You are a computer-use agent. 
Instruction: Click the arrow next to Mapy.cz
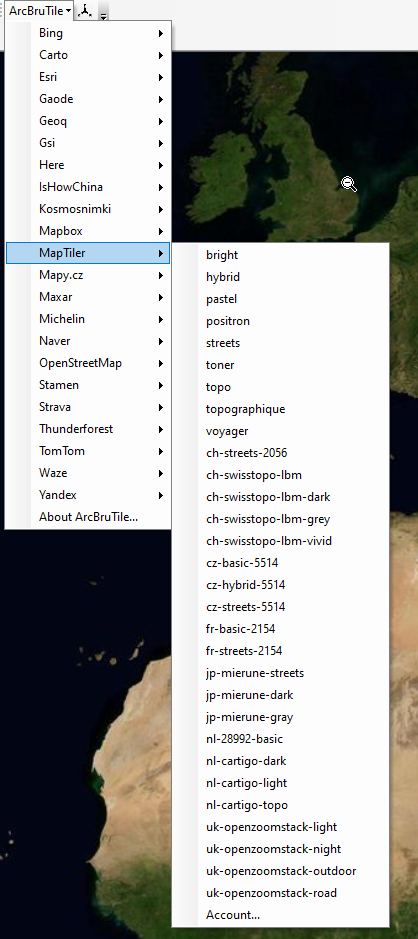coord(161,275)
